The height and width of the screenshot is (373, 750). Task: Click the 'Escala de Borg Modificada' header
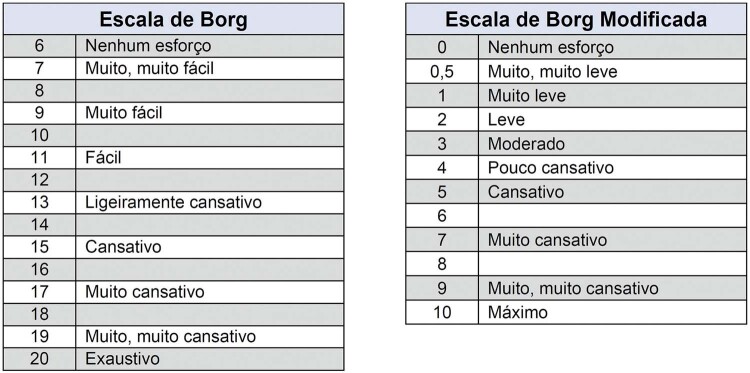tap(576, 19)
